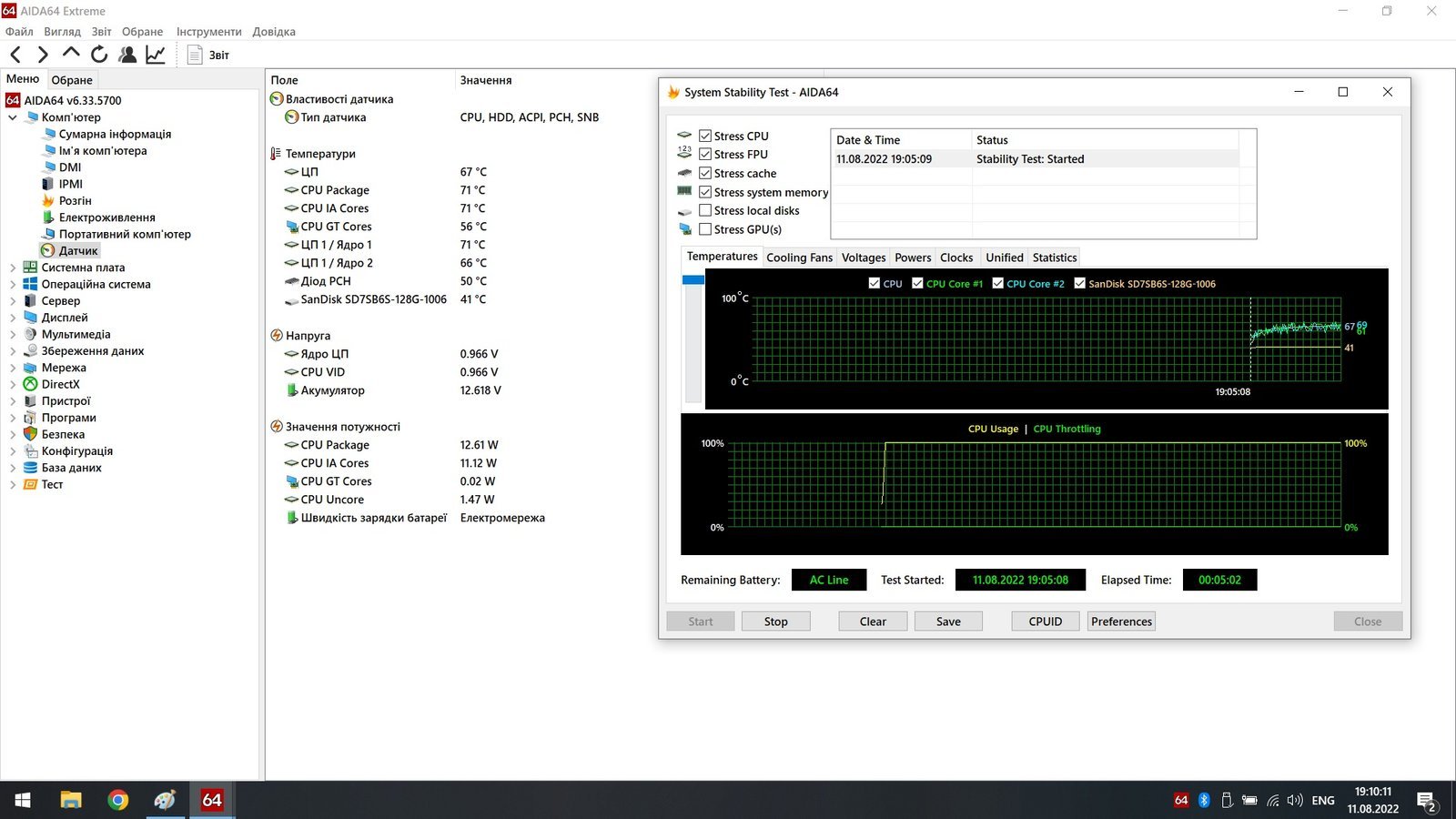The height and width of the screenshot is (819, 1456).
Task: Switch to the Меню tab
Action: [23, 79]
